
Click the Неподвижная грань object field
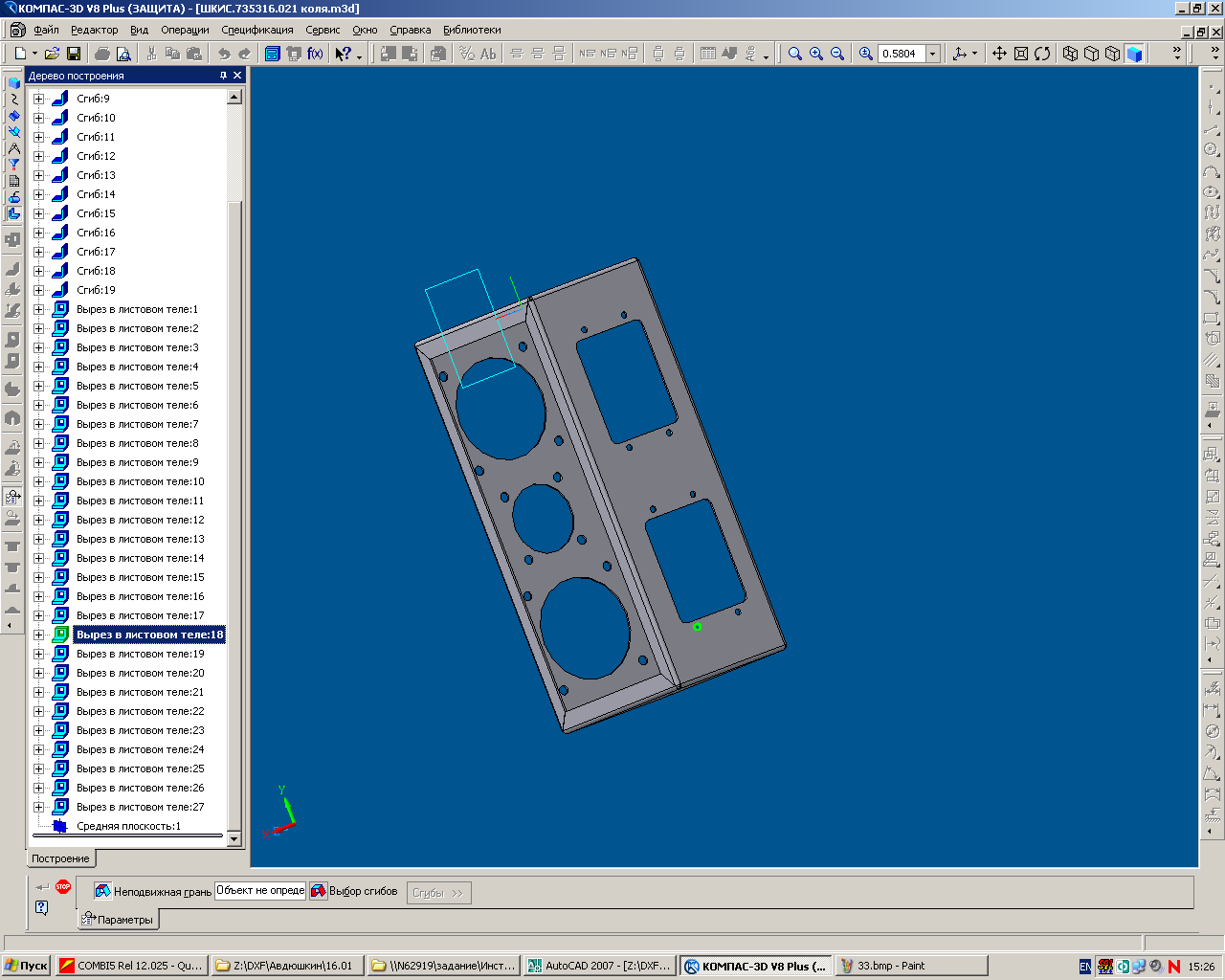260,890
